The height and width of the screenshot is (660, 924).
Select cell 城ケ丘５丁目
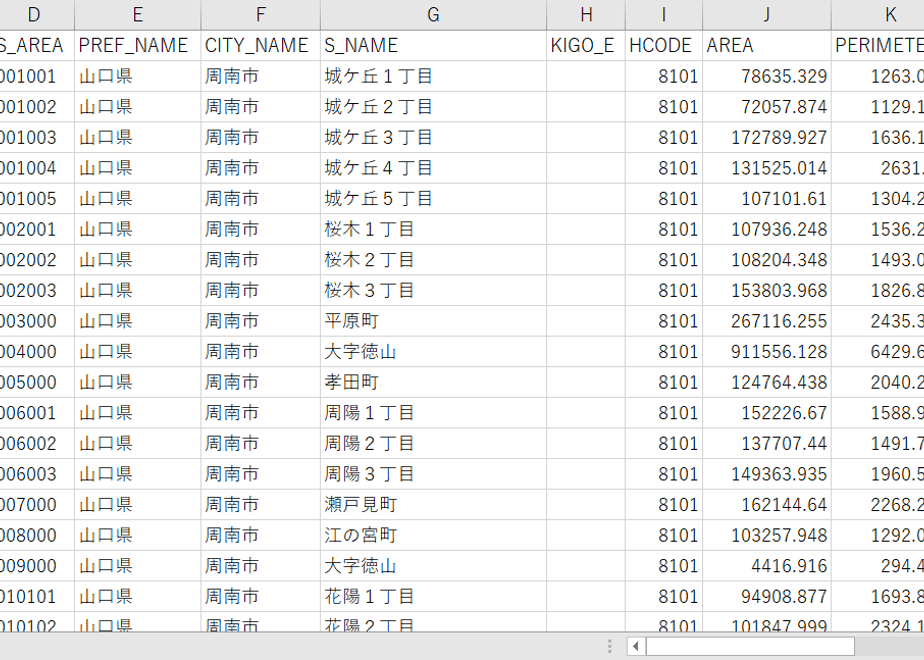coord(433,199)
